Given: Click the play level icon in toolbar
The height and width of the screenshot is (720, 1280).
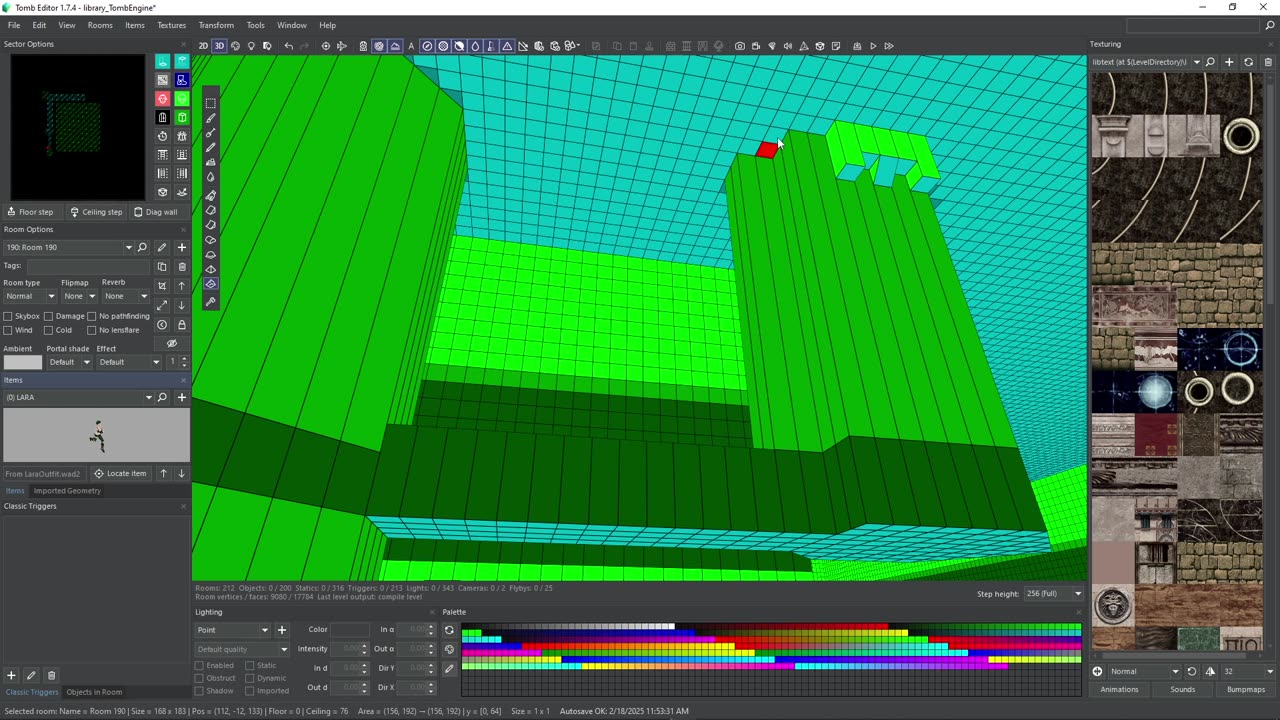Looking at the screenshot, I should [x=873, y=46].
